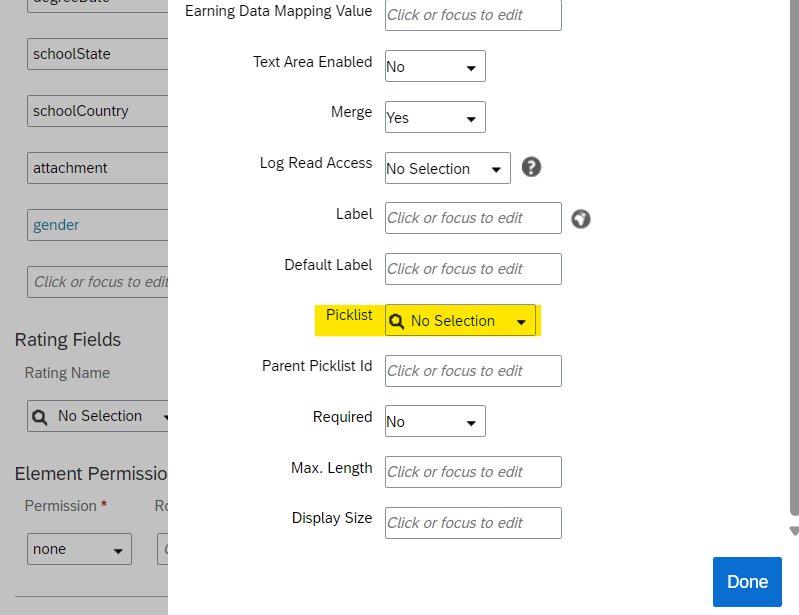Focus the Default Label input field
This screenshot has width=799, height=615.
(x=473, y=269)
